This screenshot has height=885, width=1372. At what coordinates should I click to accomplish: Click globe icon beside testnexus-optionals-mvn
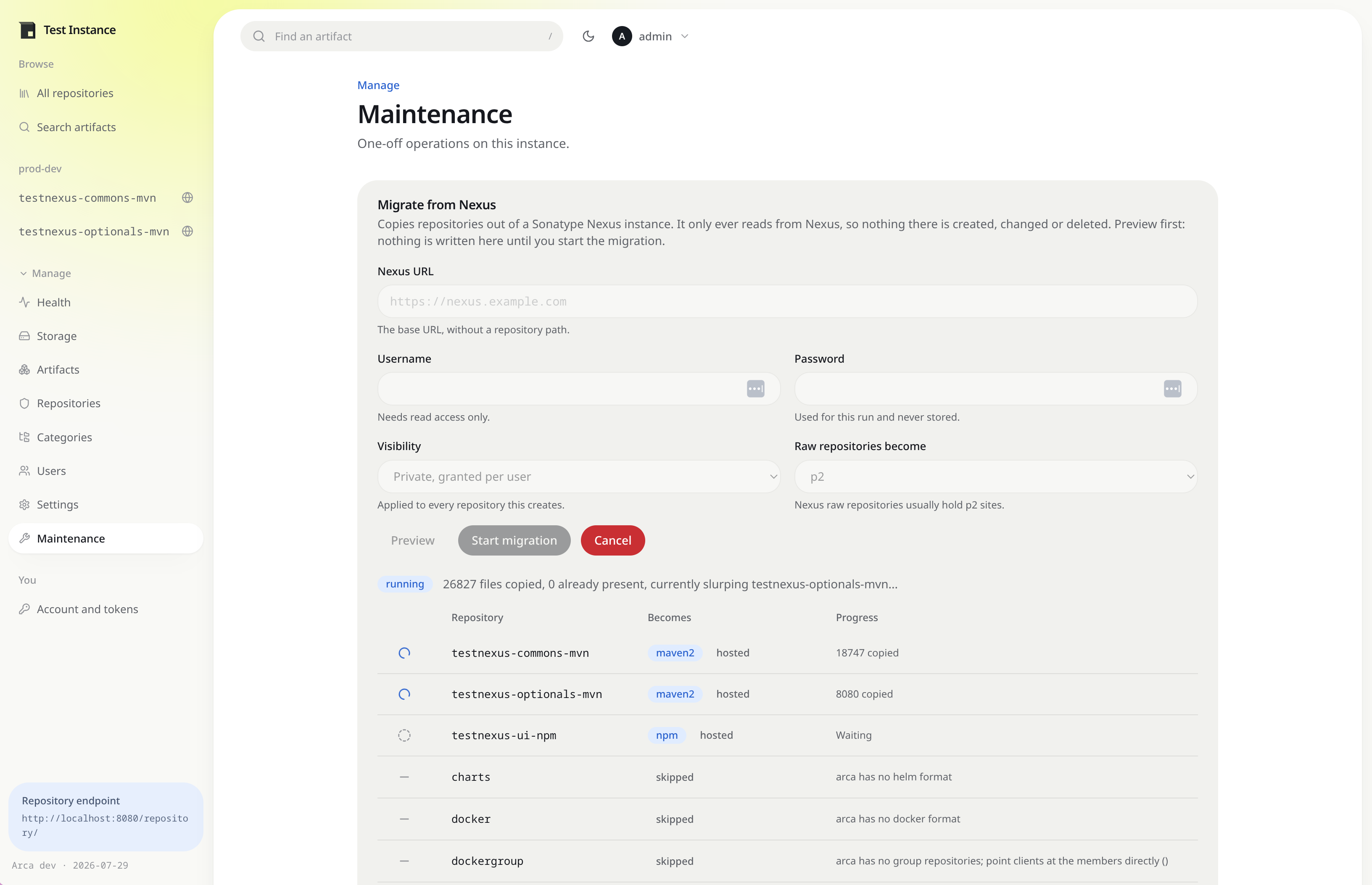187,232
